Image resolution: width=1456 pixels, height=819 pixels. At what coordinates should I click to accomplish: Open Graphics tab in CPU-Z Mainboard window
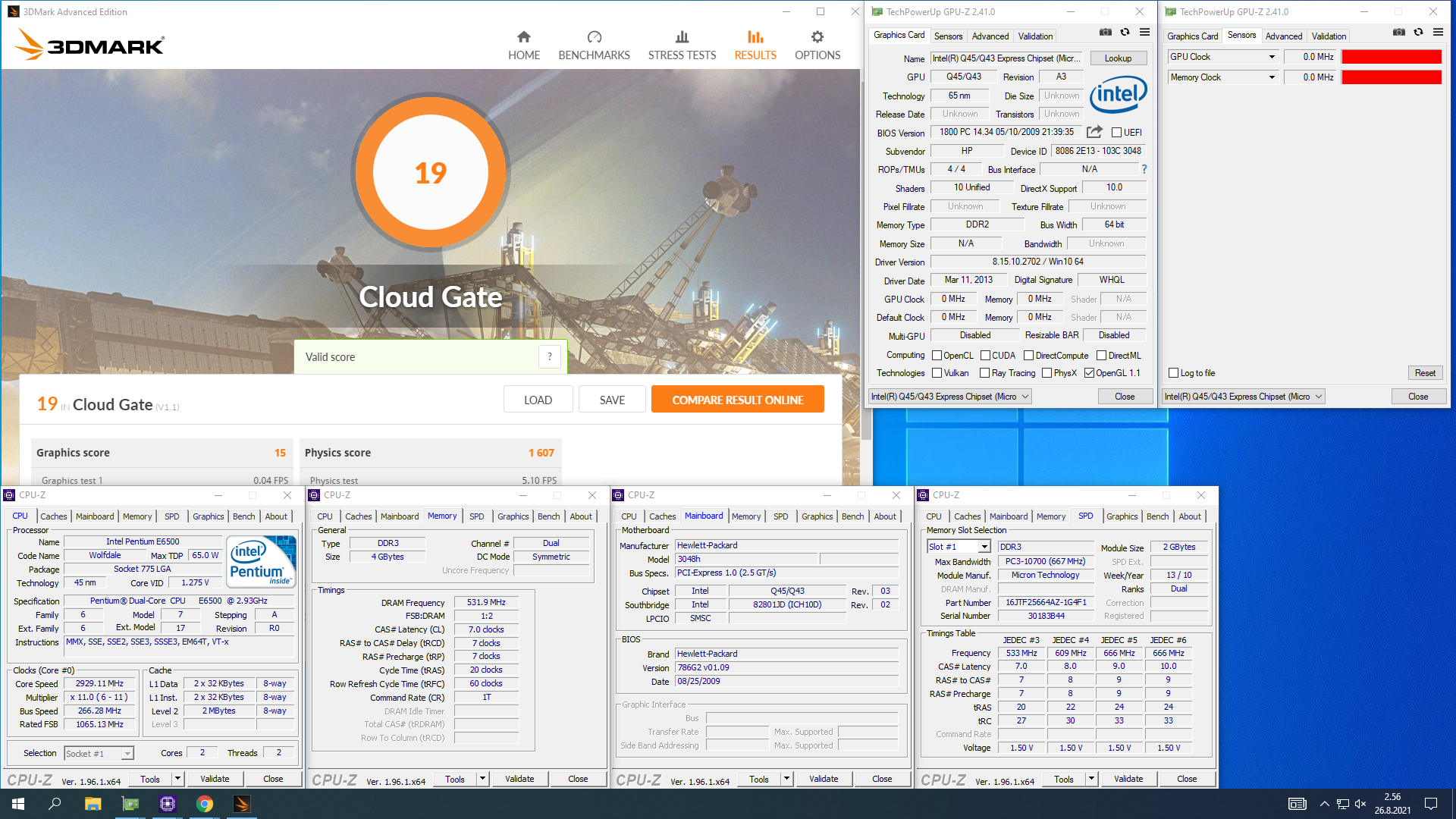tap(817, 516)
